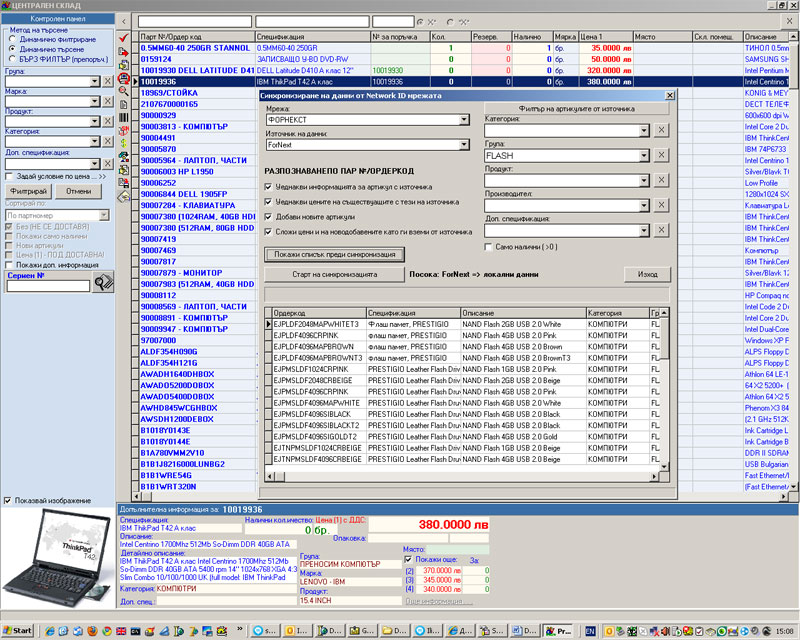Click the Изход button in sync dialog
This screenshot has width=800, height=640.
click(647, 274)
